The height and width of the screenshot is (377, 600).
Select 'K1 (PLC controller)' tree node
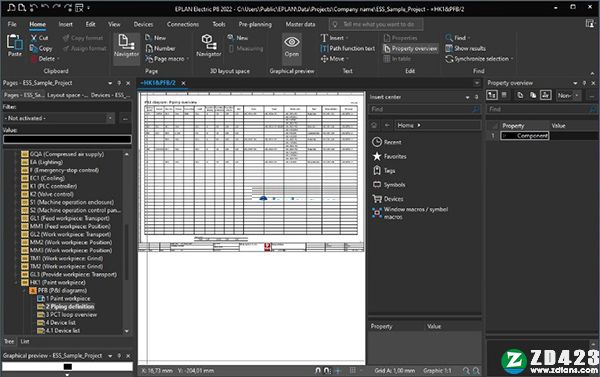coord(53,186)
